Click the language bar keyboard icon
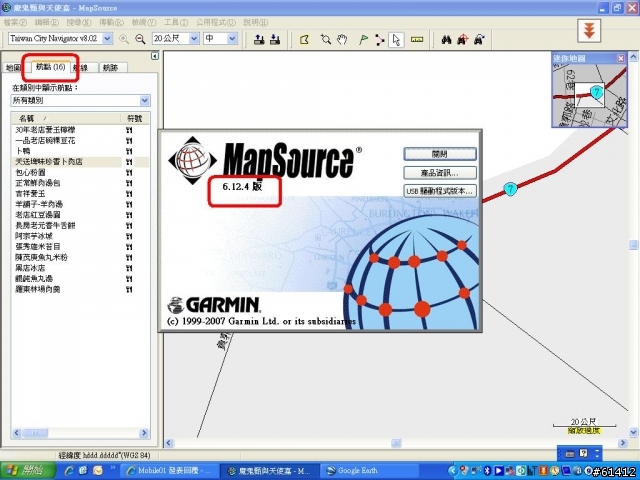This screenshot has width=640, height=480. [x=570, y=454]
